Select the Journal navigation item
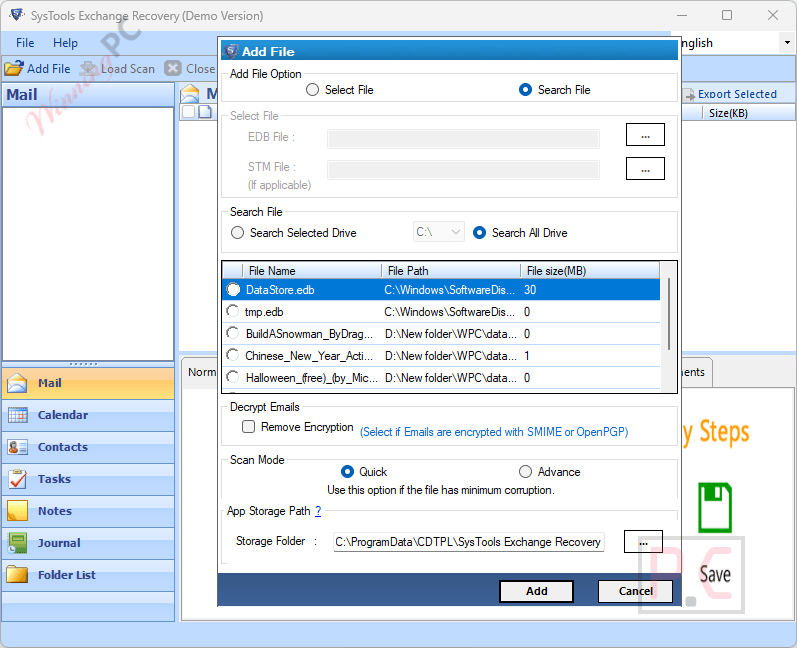 click(88, 543)
